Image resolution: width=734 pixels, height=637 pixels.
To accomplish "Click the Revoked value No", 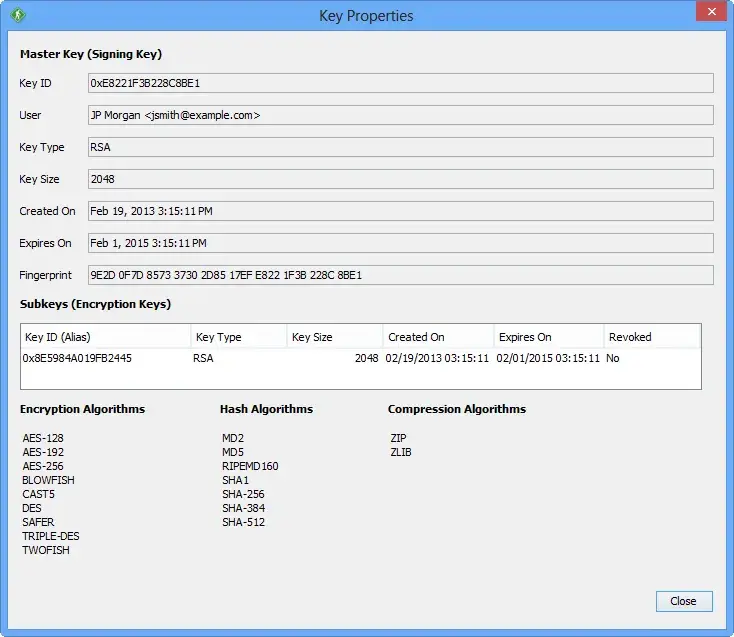I will pos(613,358).
